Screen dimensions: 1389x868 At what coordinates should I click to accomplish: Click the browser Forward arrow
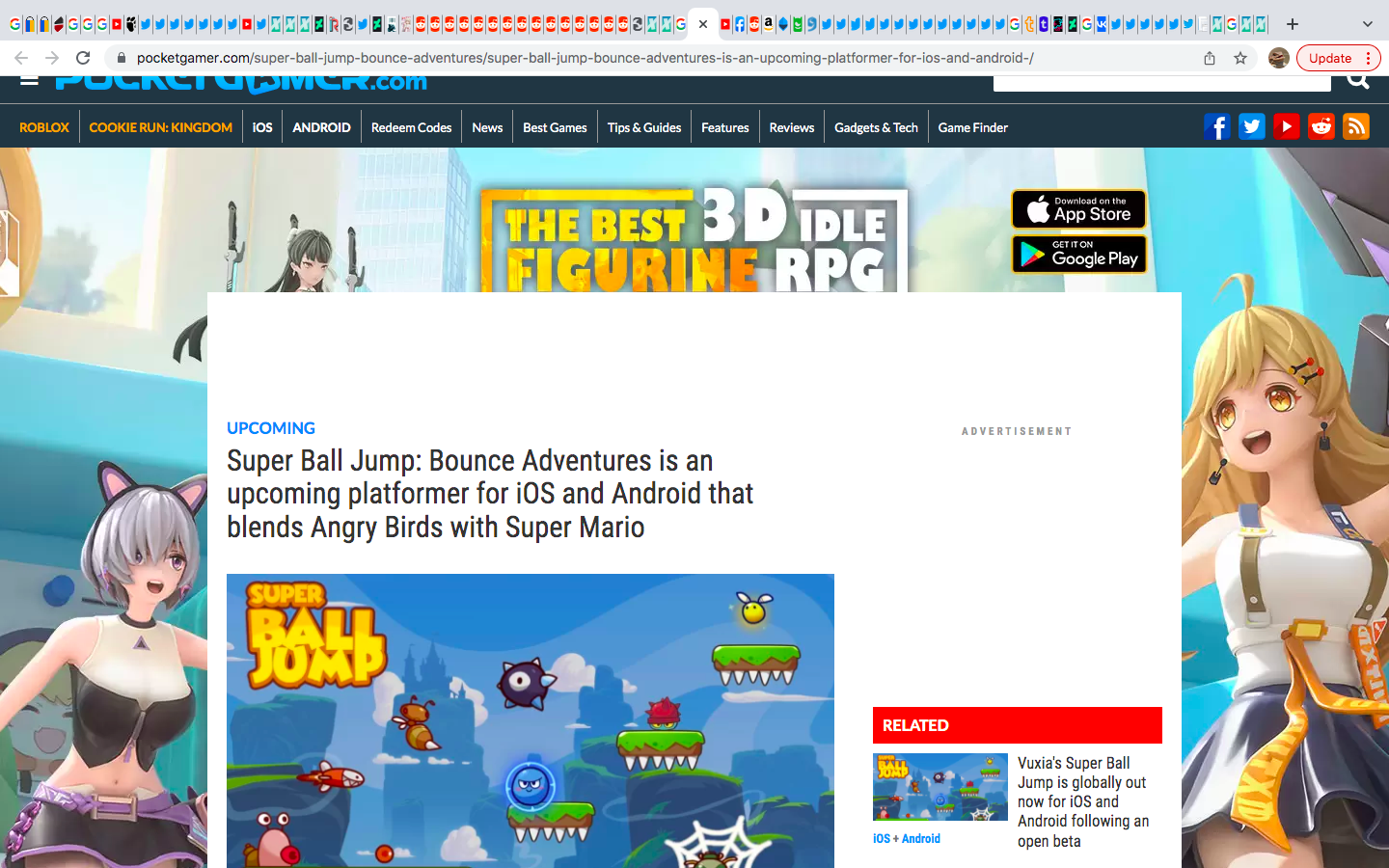pos(52,58)
